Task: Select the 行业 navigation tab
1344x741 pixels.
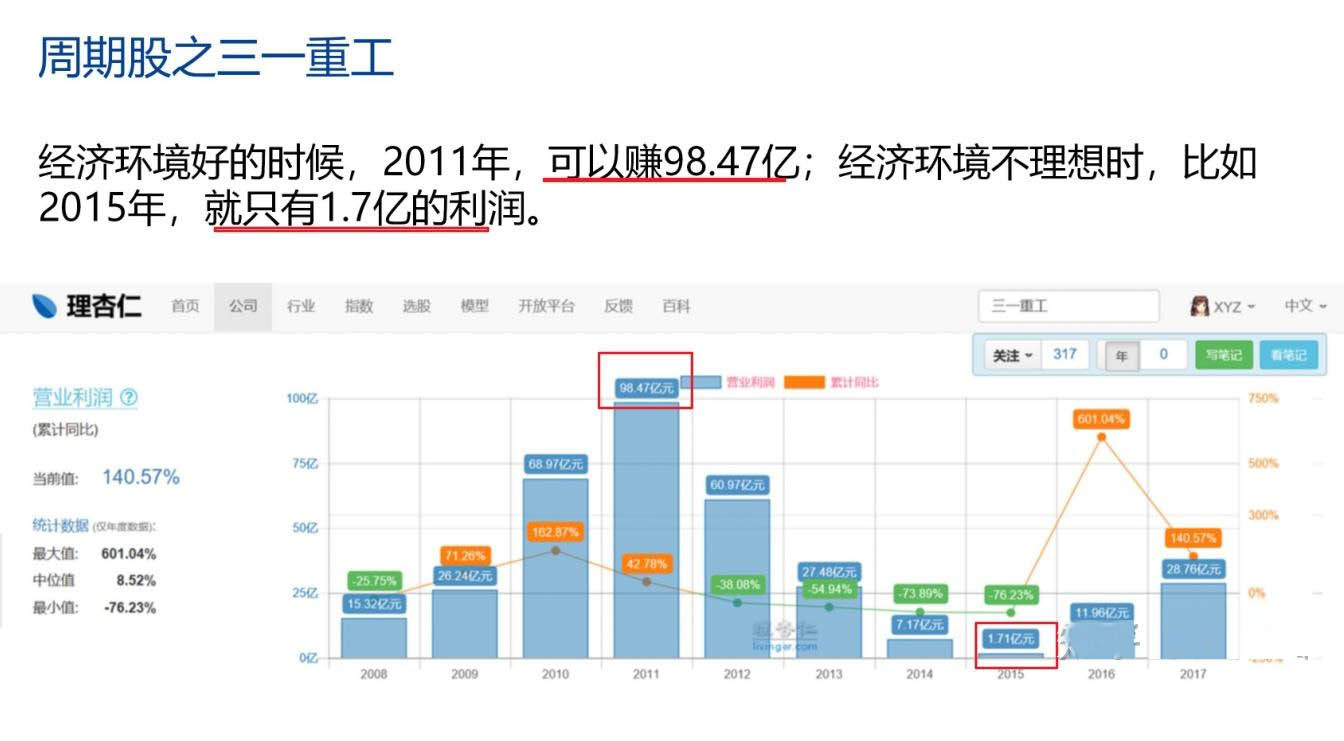Action: 301,306
